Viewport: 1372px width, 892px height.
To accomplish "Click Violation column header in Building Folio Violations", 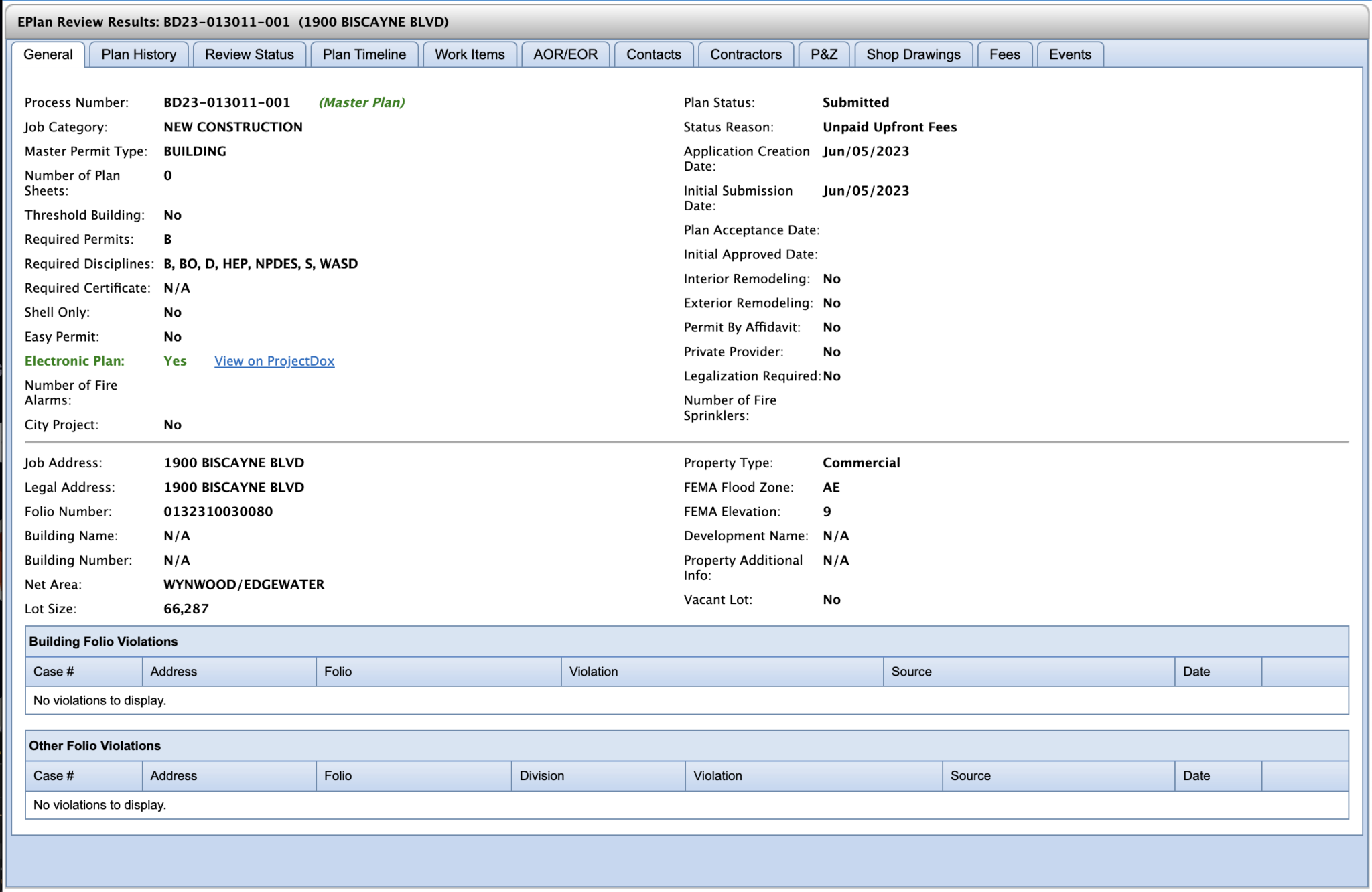I will tap(593, 672).
